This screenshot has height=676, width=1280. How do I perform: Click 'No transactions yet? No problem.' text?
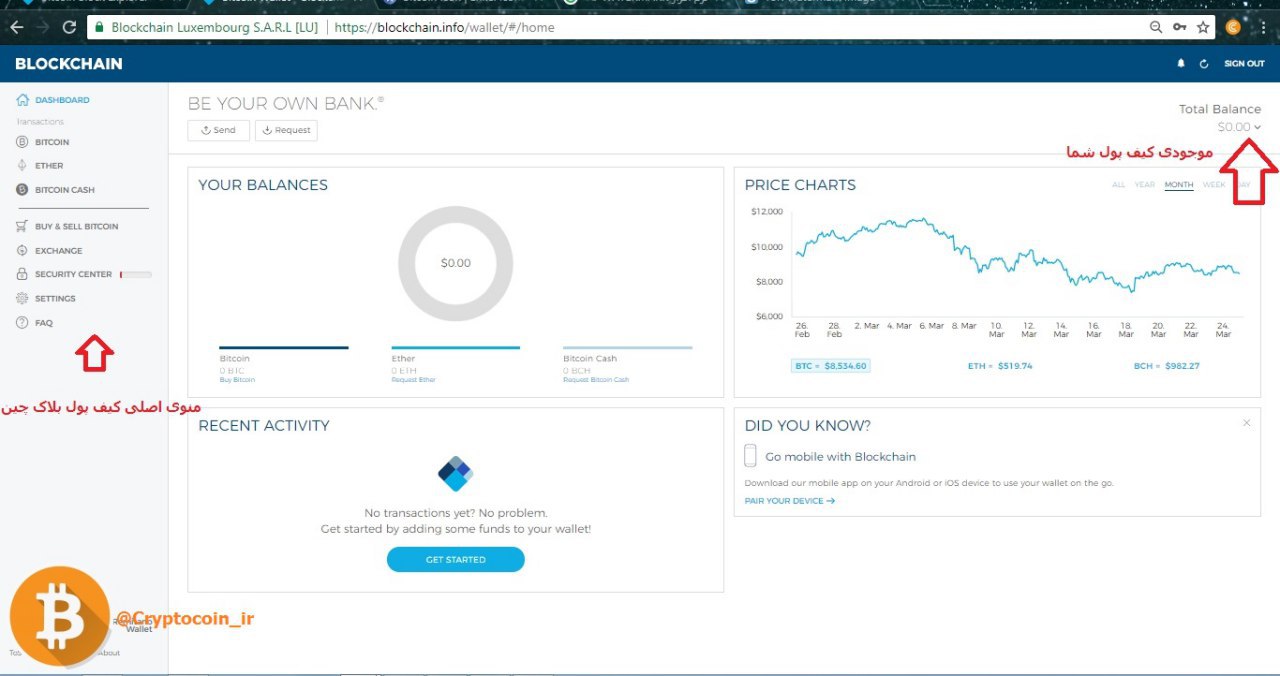pos(455,513)
